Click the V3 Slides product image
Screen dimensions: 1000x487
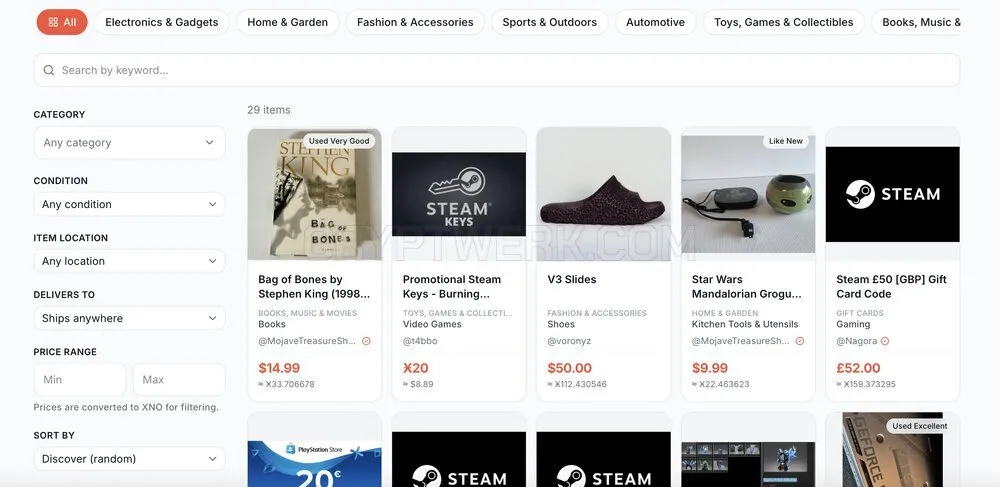click(603, 194)
